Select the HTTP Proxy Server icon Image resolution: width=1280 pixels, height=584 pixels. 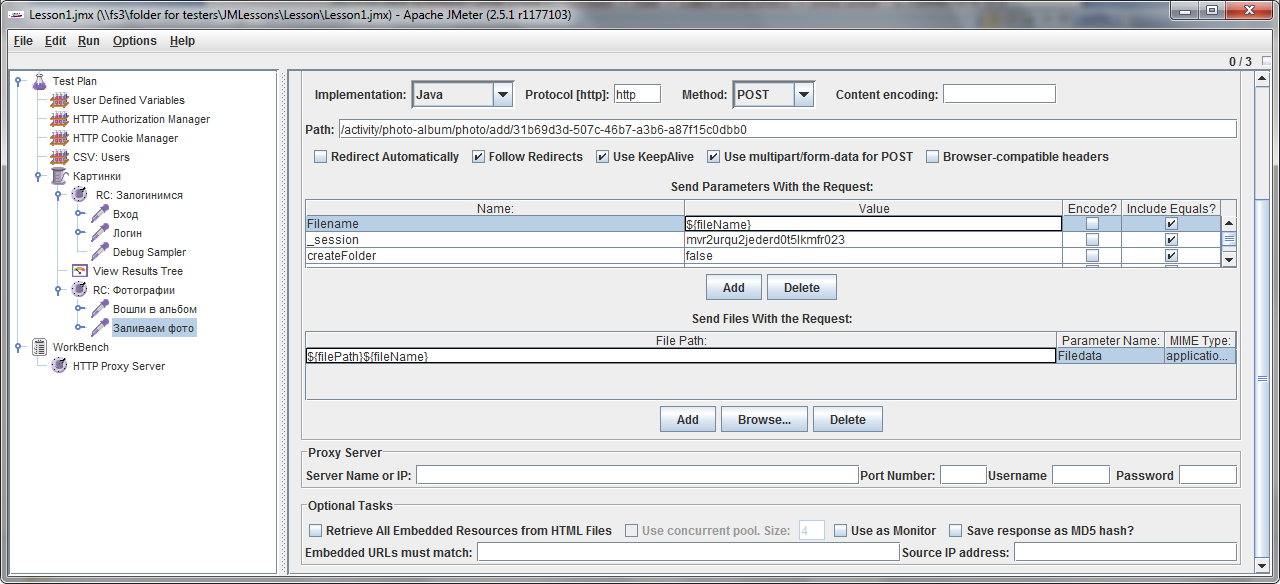tap(60, 366)
